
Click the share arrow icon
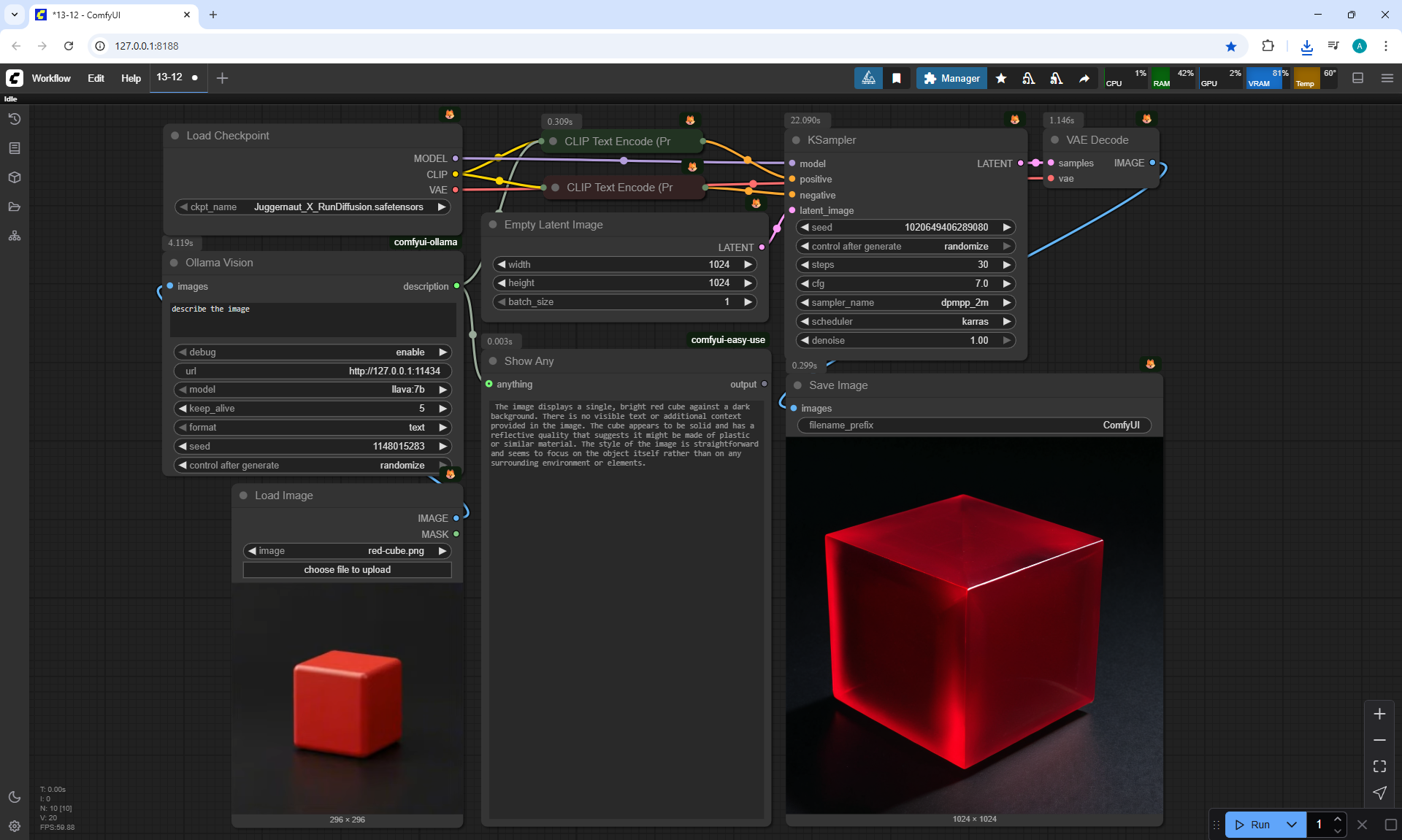(x=1084, y=78)
